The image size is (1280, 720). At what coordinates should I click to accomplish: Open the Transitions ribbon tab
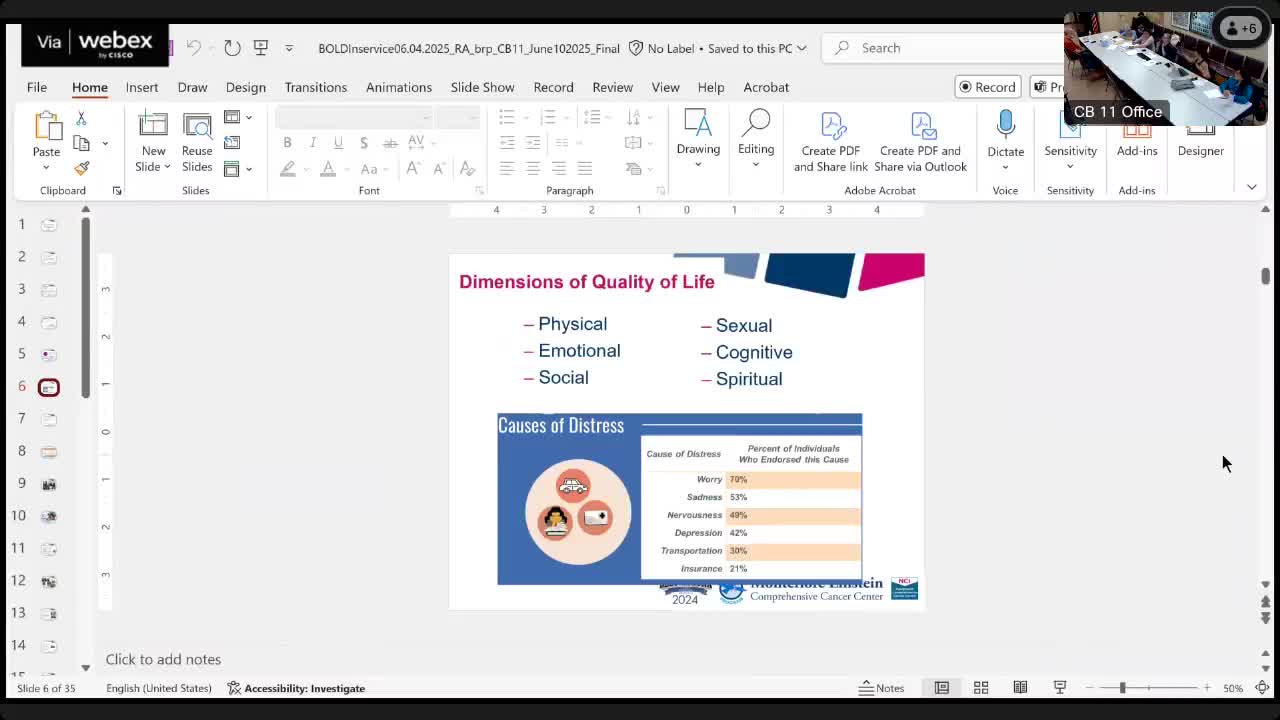pyautogui.click(x=315, y=87)
